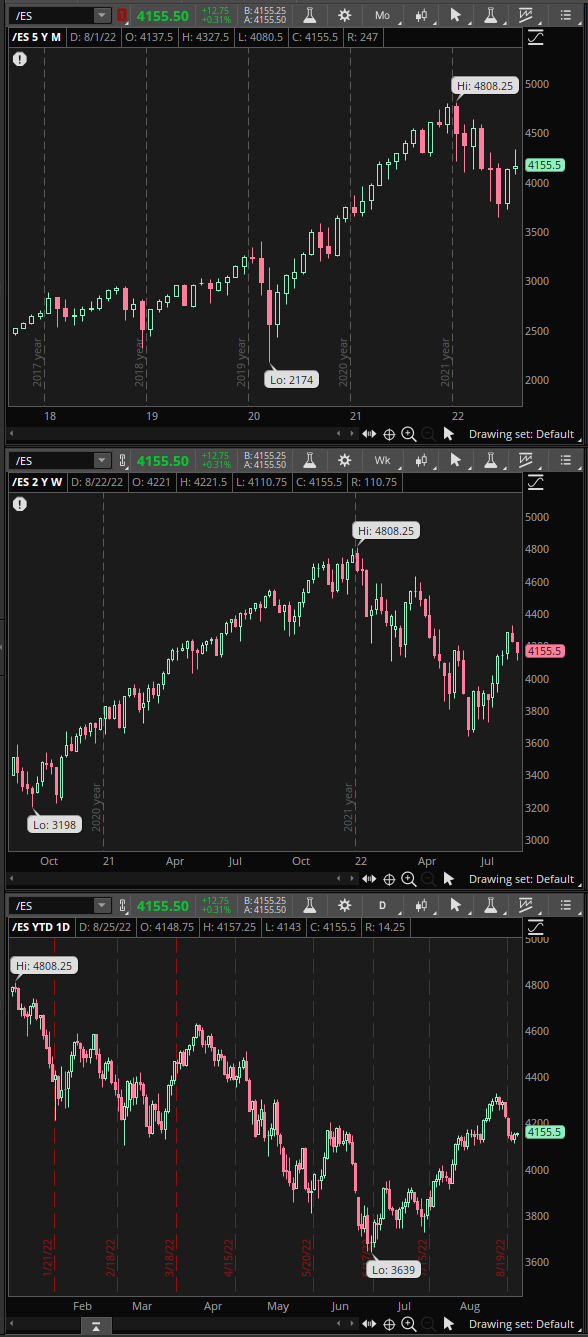Open chart templates icon in monthly chart toolbar
588x1337 pixels.
[526, 15]
